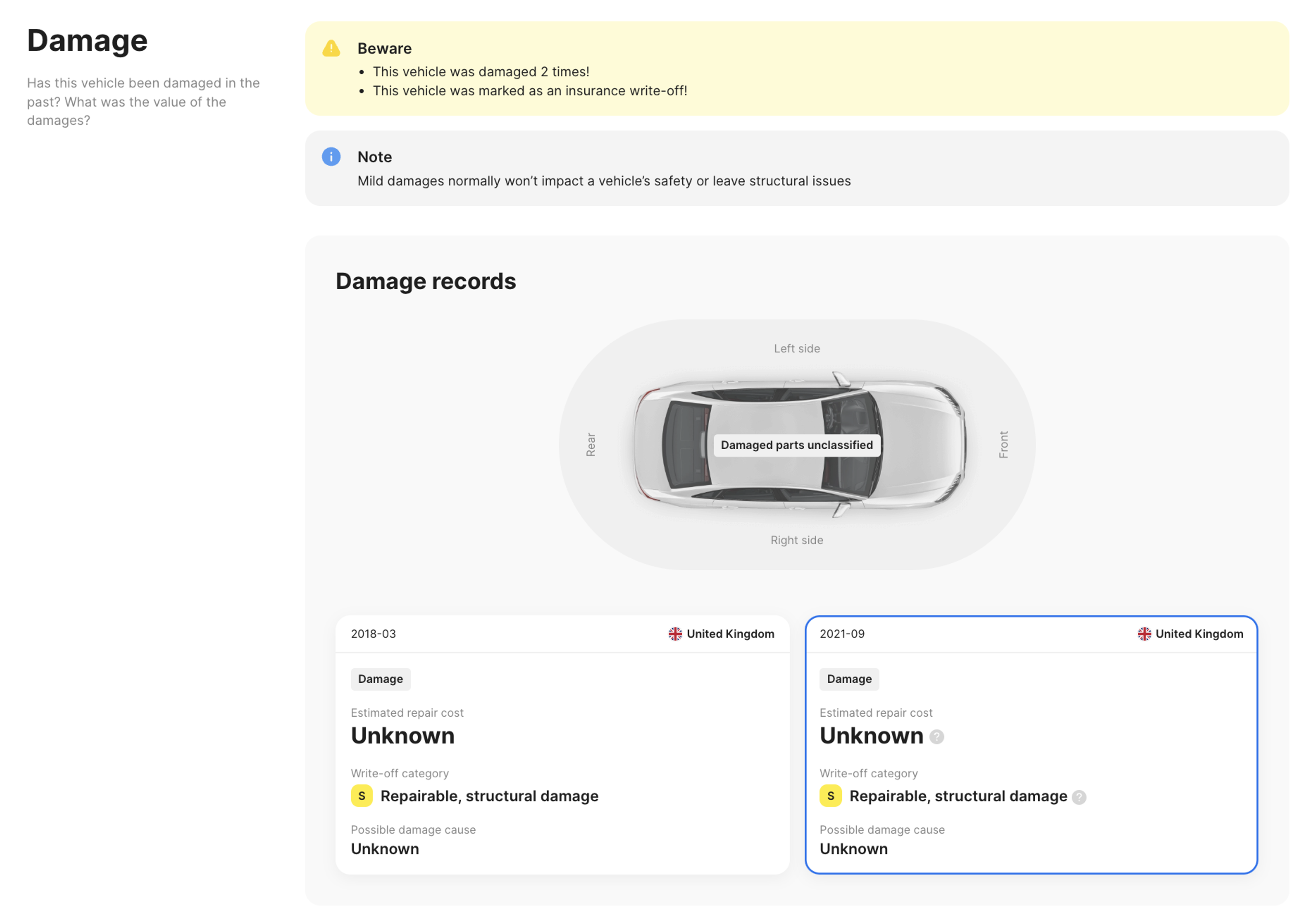Viewport: 1316px width, 923px height.
Task: Click the Front label beside car
Action: tap(1004, 444)
